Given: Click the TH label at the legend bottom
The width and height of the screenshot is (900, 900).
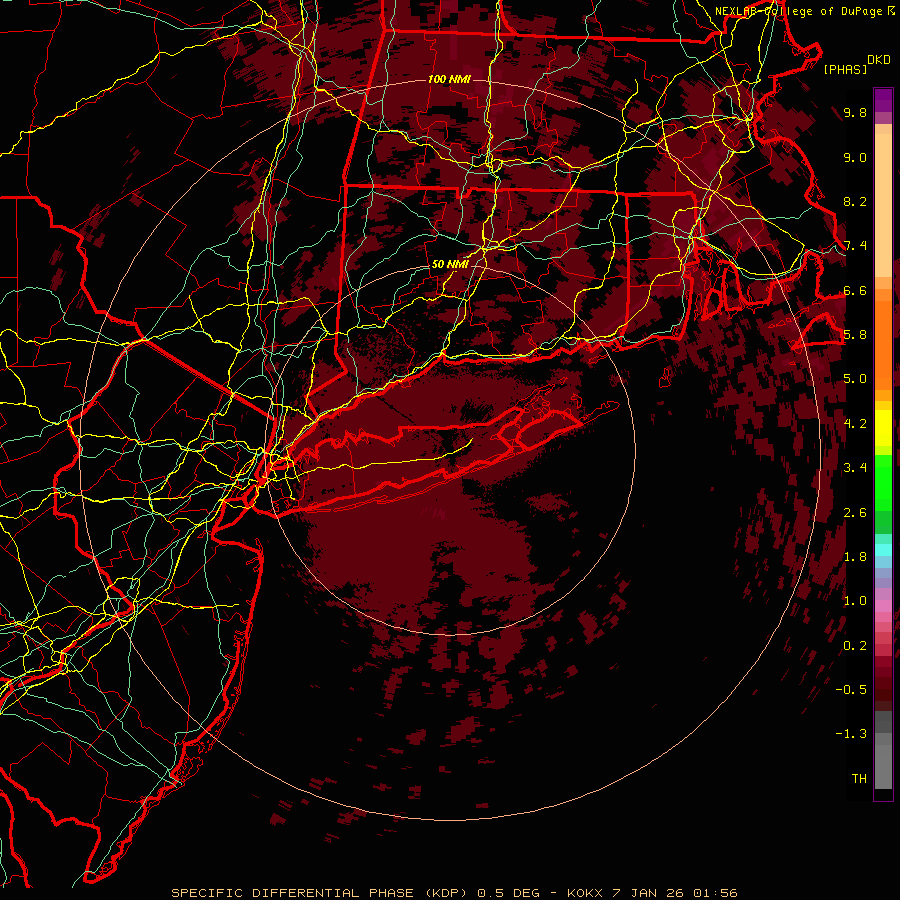Looking at the screenshot, I should click(x=859, y=779).
